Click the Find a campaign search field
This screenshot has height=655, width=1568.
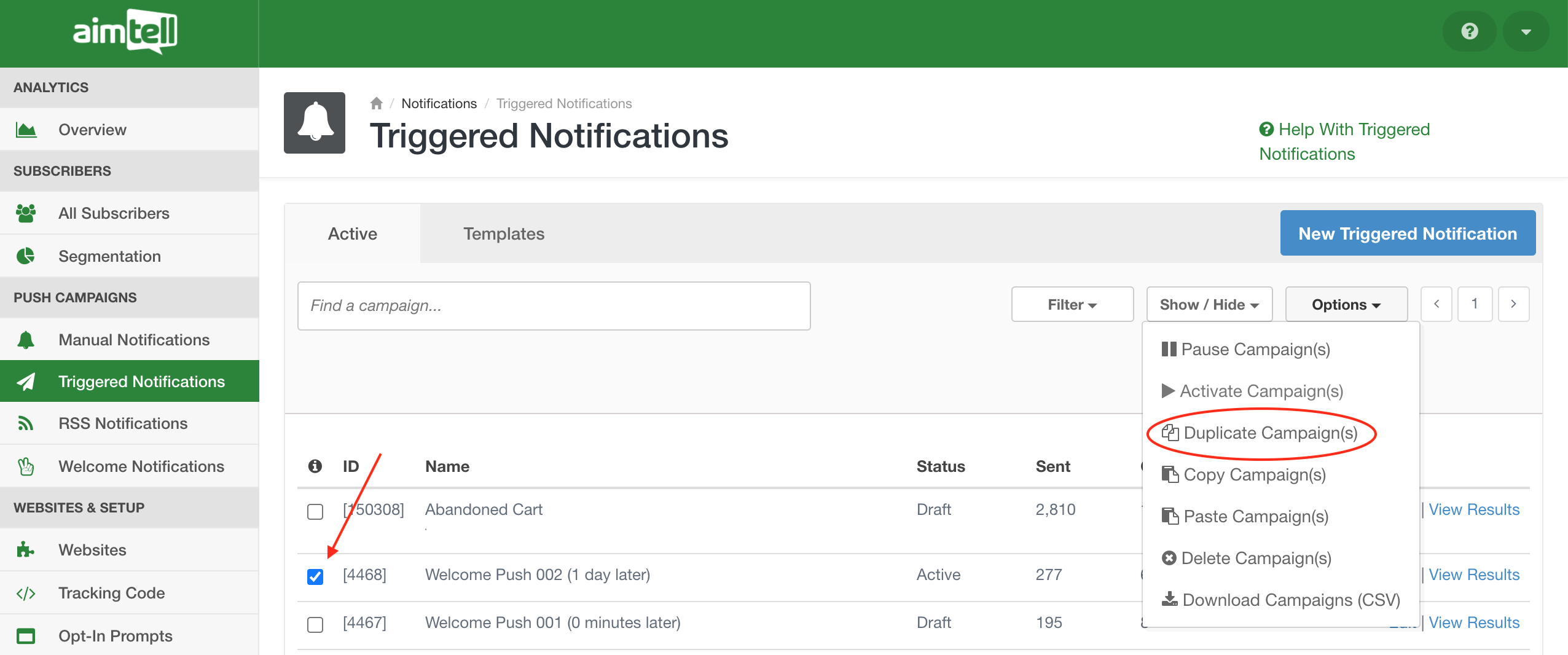[554, 306]
